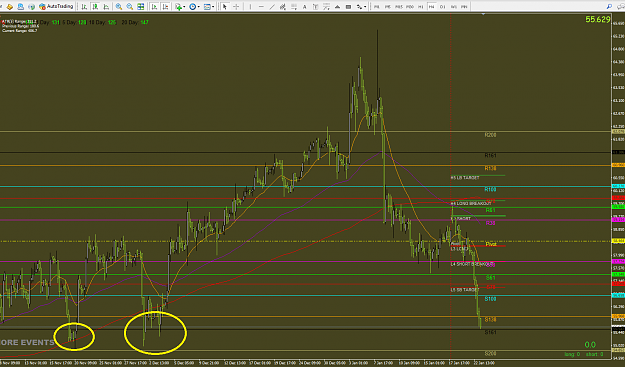Click the R38 level label
This screenshot has width=625, height=367.
(x=491, y=223)
